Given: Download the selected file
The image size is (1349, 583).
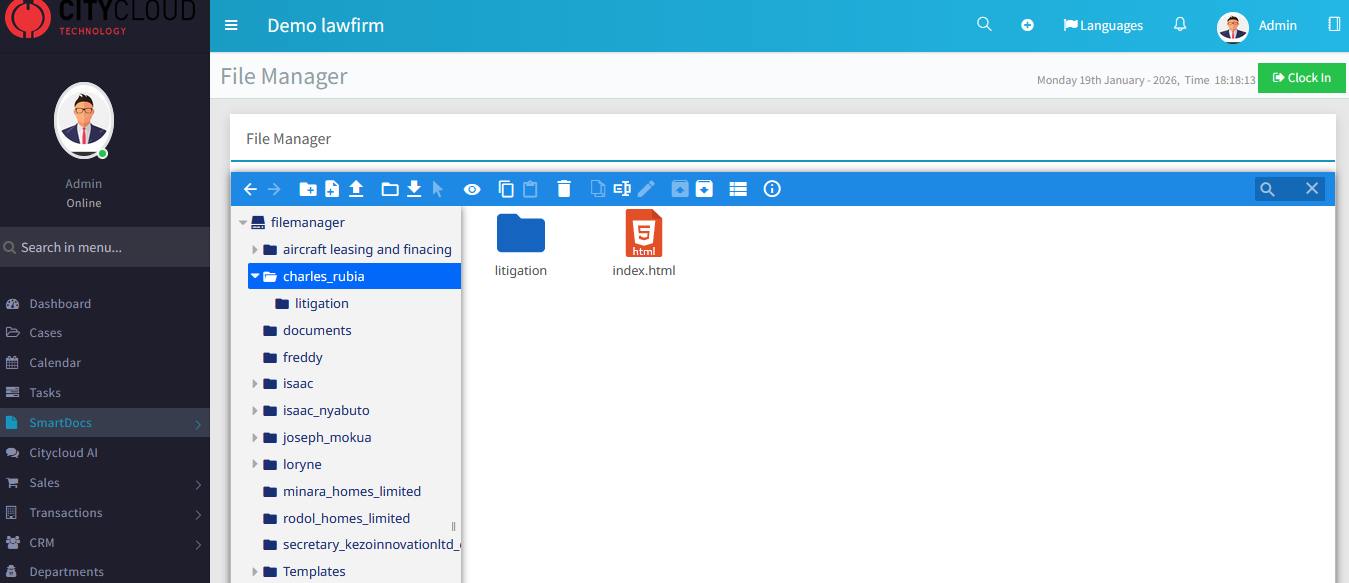Looking at the screenshot, I should click(413, 189).
